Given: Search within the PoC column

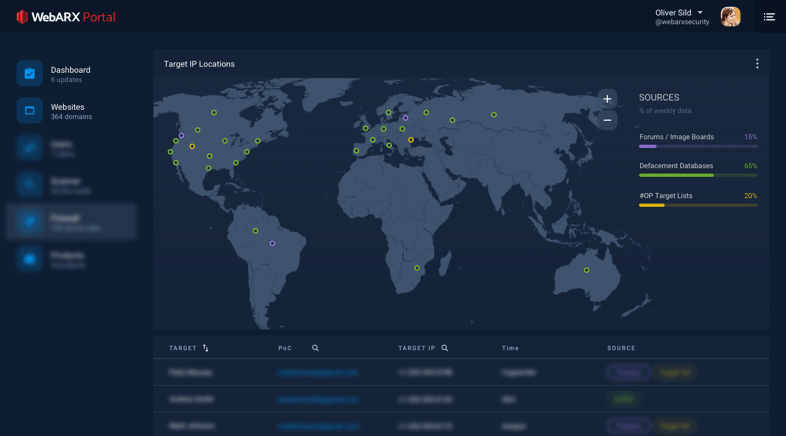Looking at the screenshot, I should 315,348.
